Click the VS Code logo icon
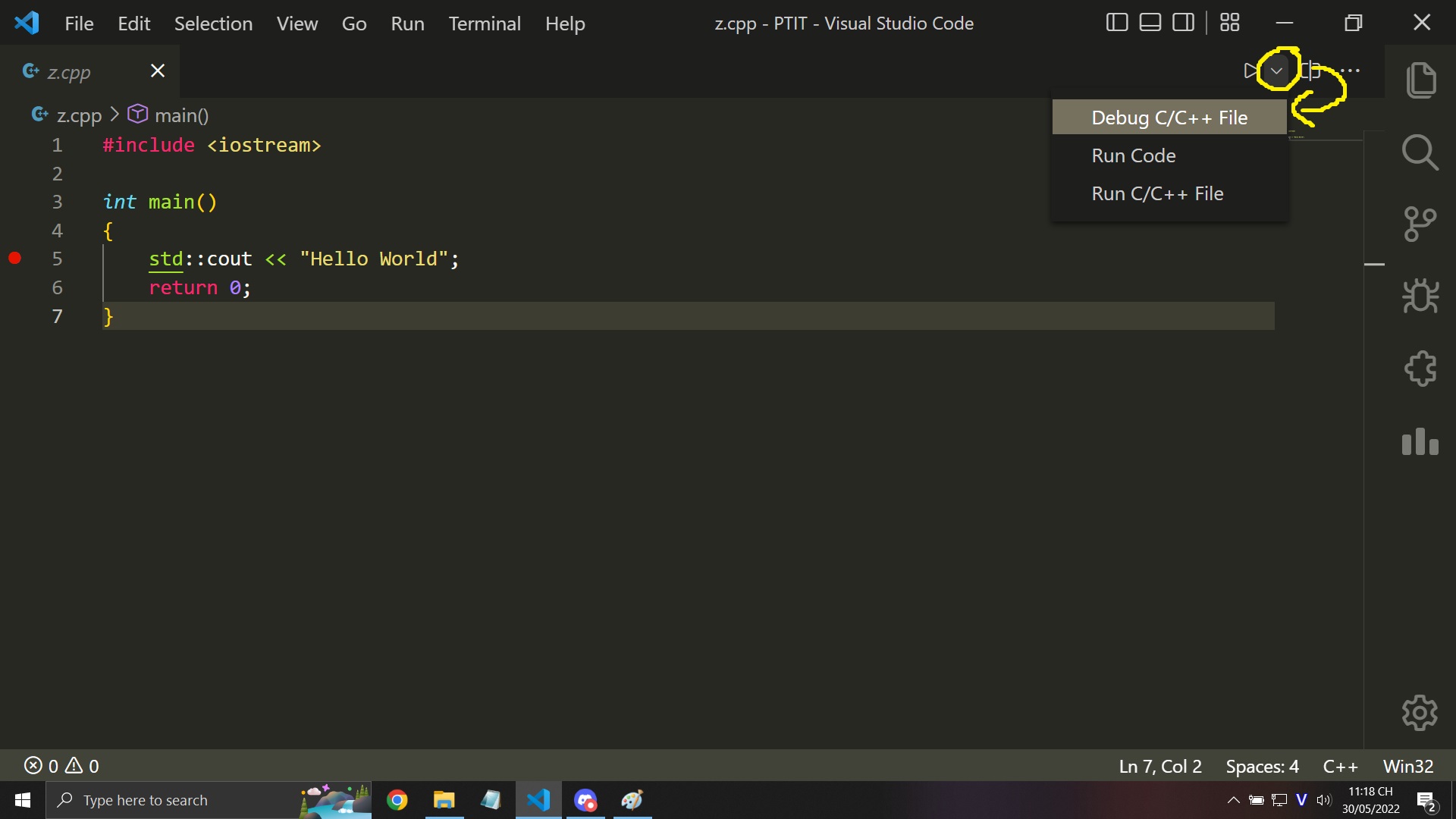 27,23
